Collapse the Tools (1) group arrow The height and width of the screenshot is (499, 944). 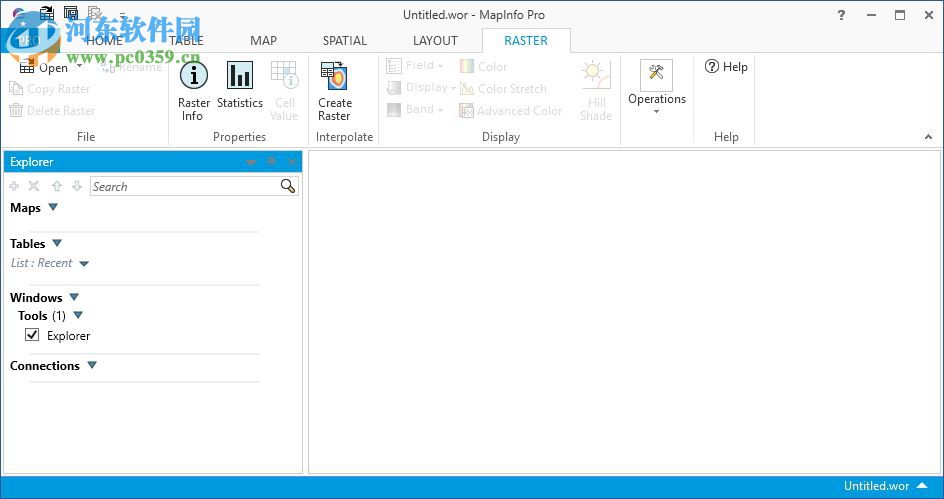78,315
